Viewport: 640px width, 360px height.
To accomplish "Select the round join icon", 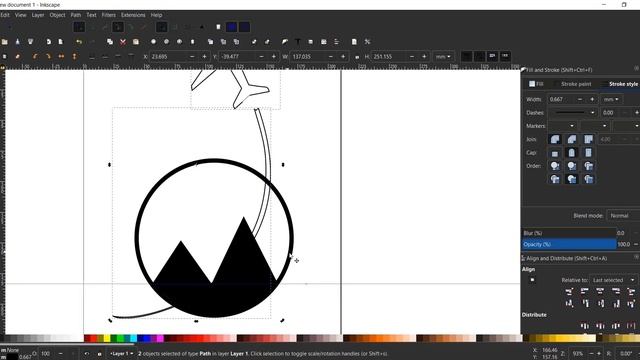I will tap(555, 139).
